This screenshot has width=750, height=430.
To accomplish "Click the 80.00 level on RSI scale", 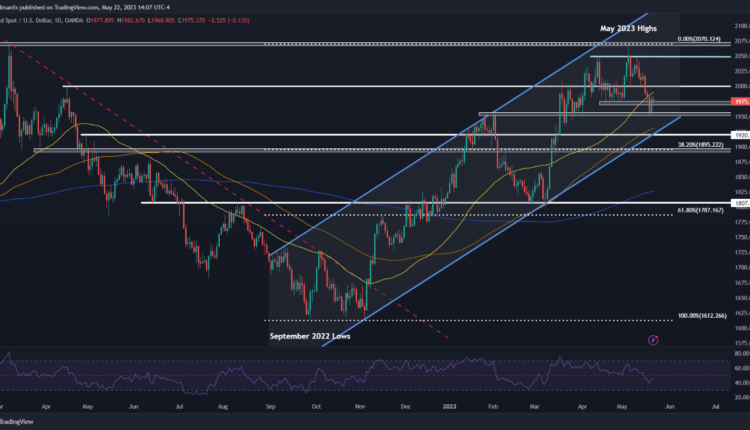I will pyautogui.click(x=739, y=353).
